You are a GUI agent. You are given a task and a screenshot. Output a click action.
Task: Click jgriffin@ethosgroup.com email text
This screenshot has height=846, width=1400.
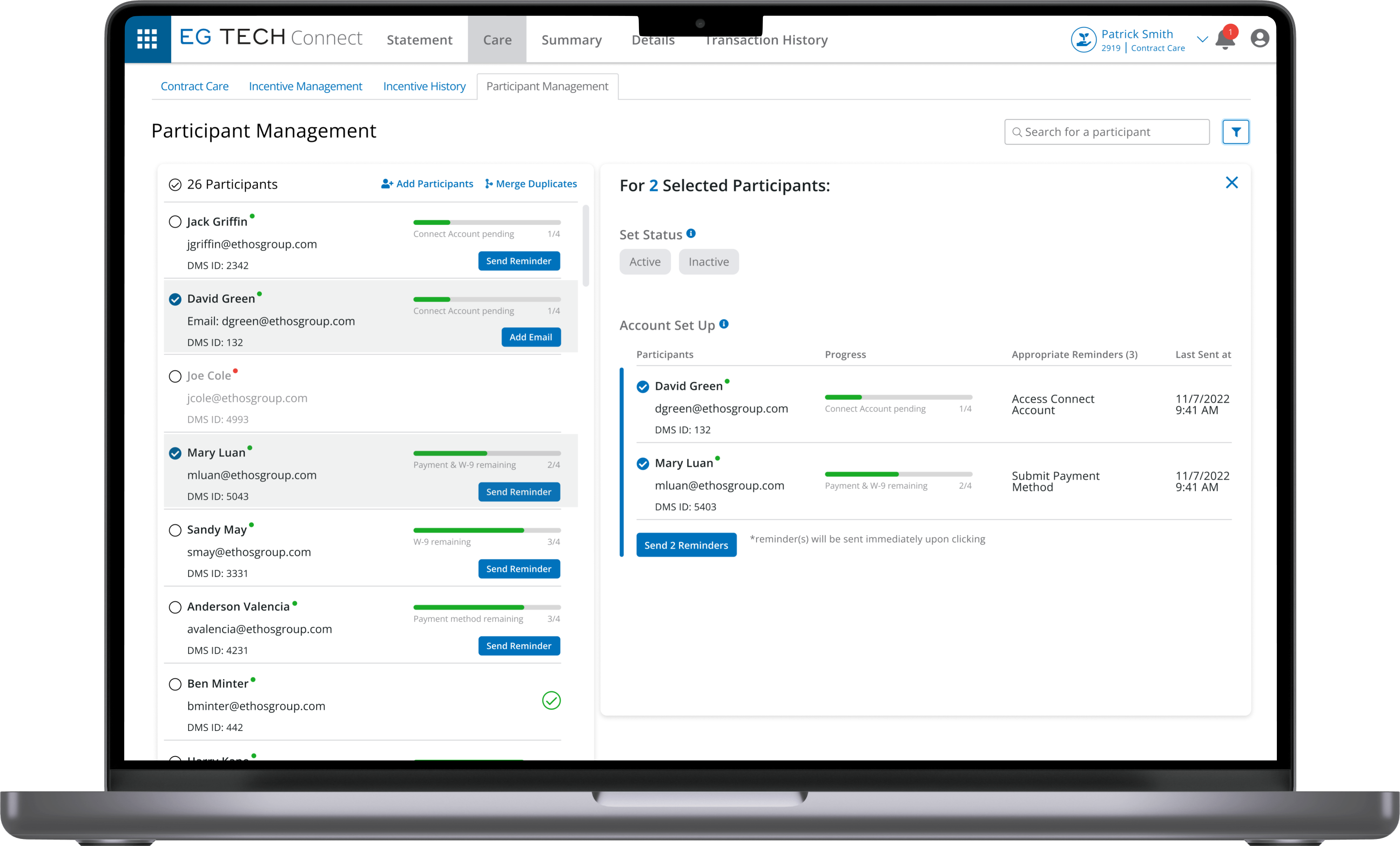[x=252, y=244]
